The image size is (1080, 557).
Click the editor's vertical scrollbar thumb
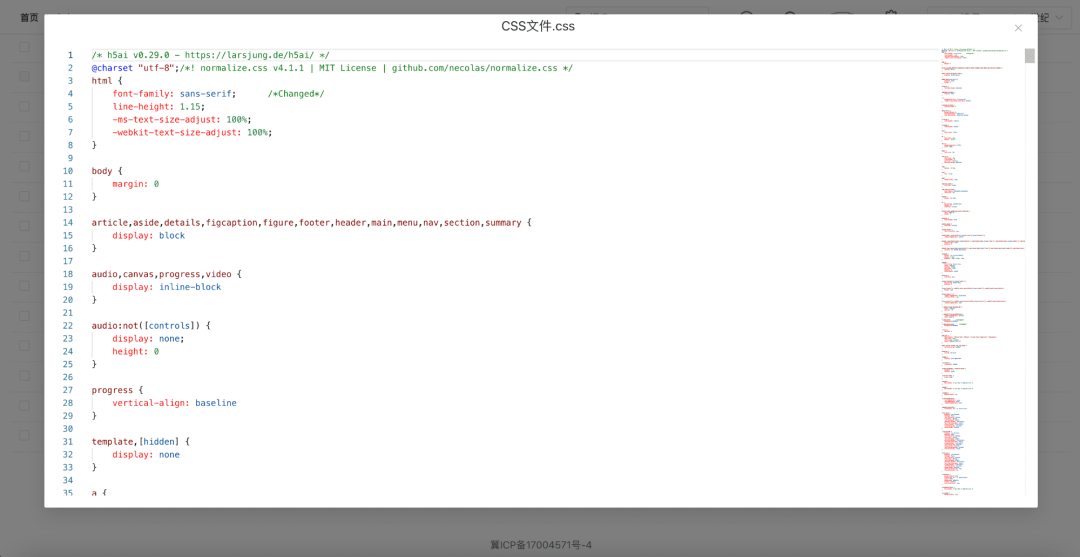(1029, 56)
